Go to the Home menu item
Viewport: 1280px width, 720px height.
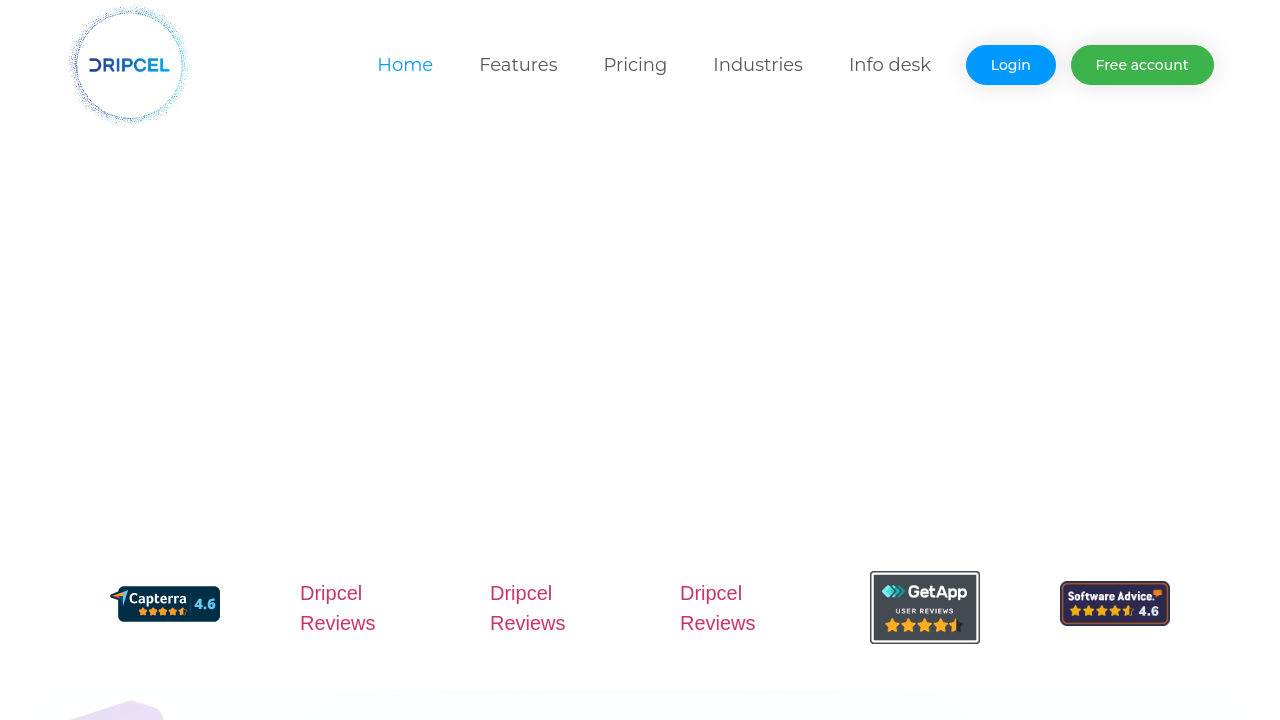point(405,65)
